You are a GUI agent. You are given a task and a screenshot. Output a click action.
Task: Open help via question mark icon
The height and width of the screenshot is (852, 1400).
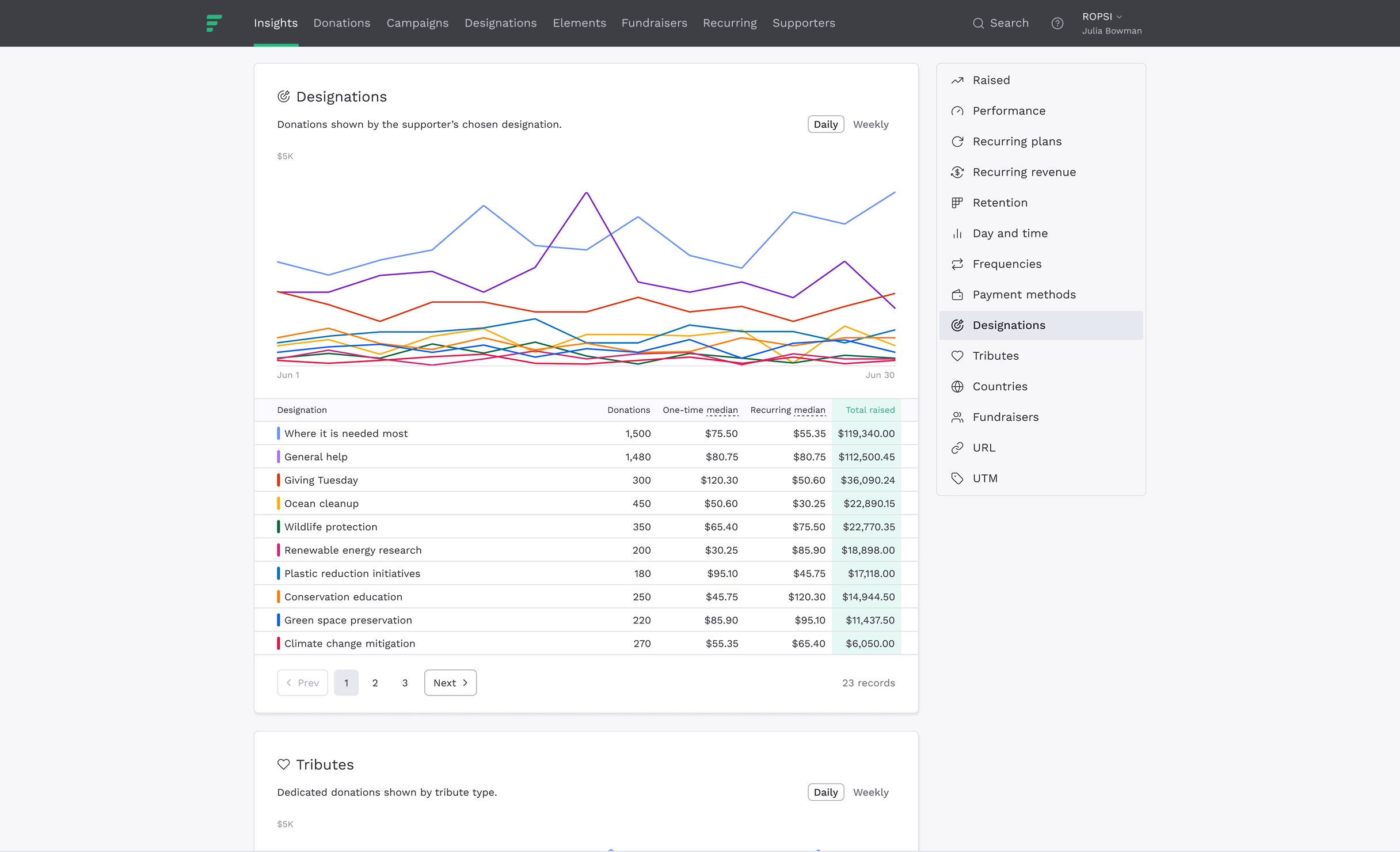tap(1057, 23)
